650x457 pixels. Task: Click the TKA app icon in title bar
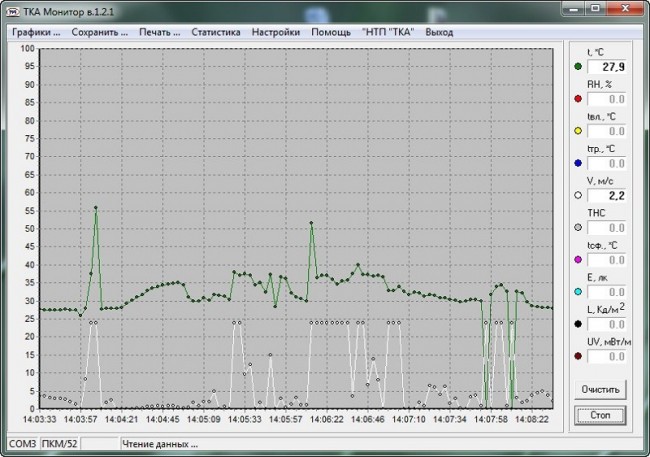(x=12, y=9)
